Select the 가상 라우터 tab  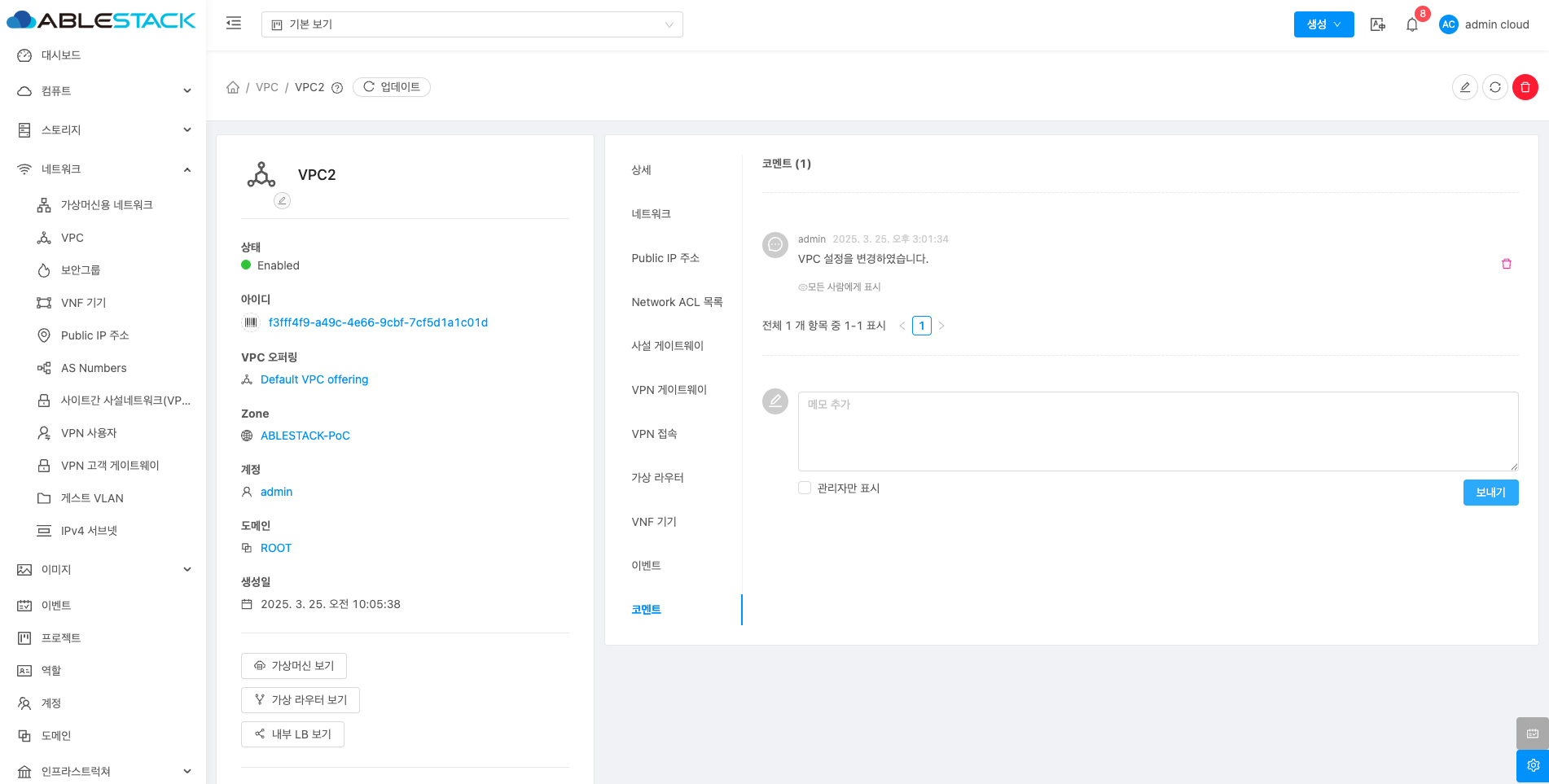coord(657,478)
